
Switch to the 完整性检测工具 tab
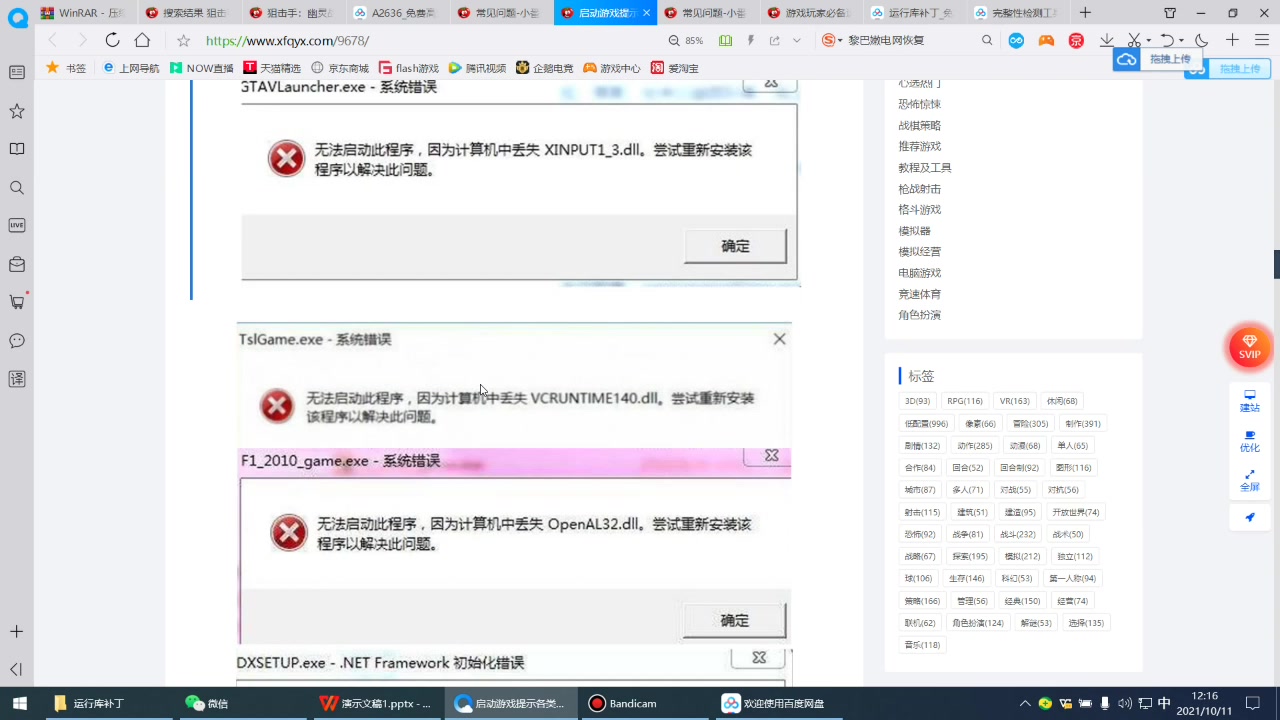click(1018, 13)
